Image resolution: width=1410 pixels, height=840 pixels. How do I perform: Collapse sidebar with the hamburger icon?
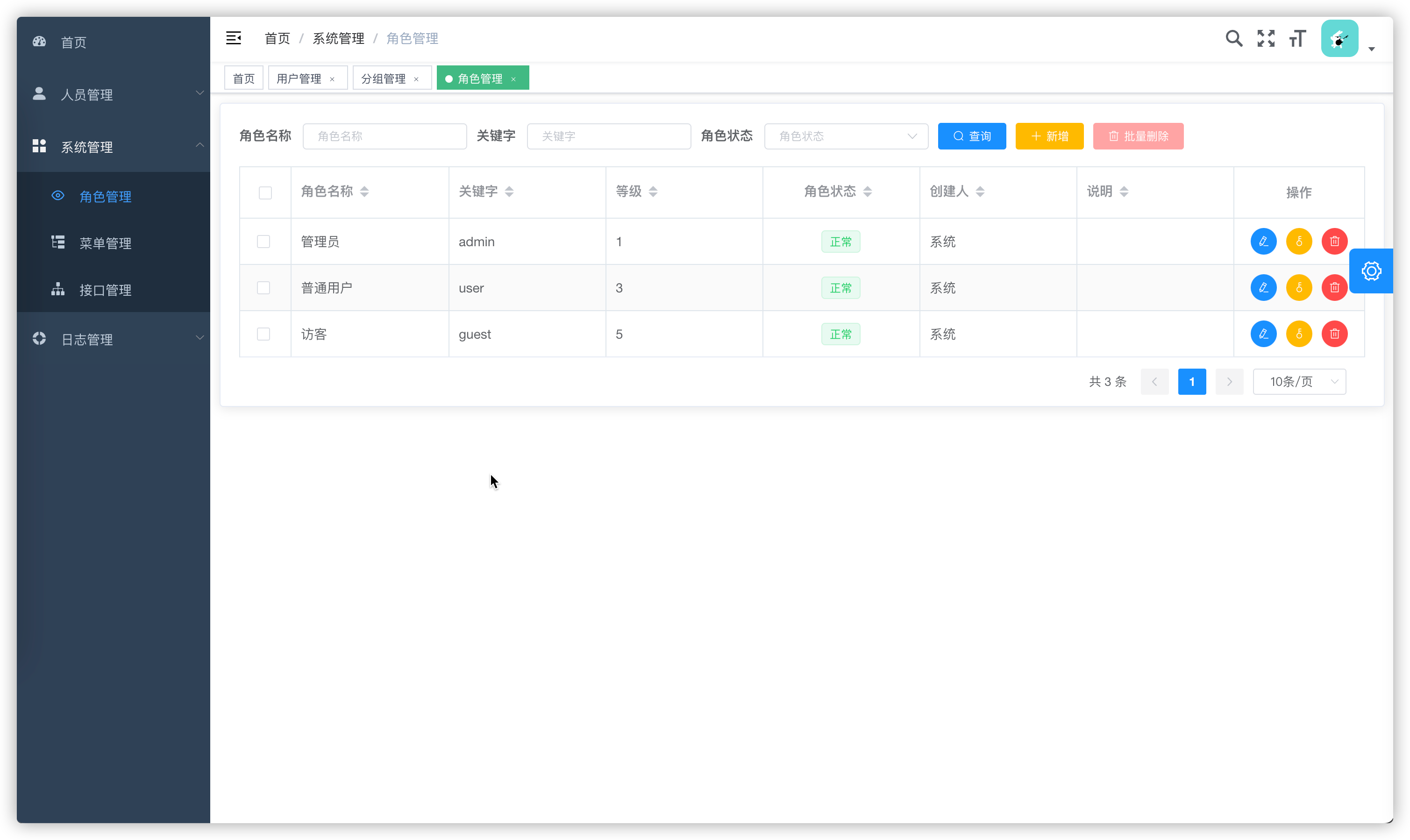[233, 38]
